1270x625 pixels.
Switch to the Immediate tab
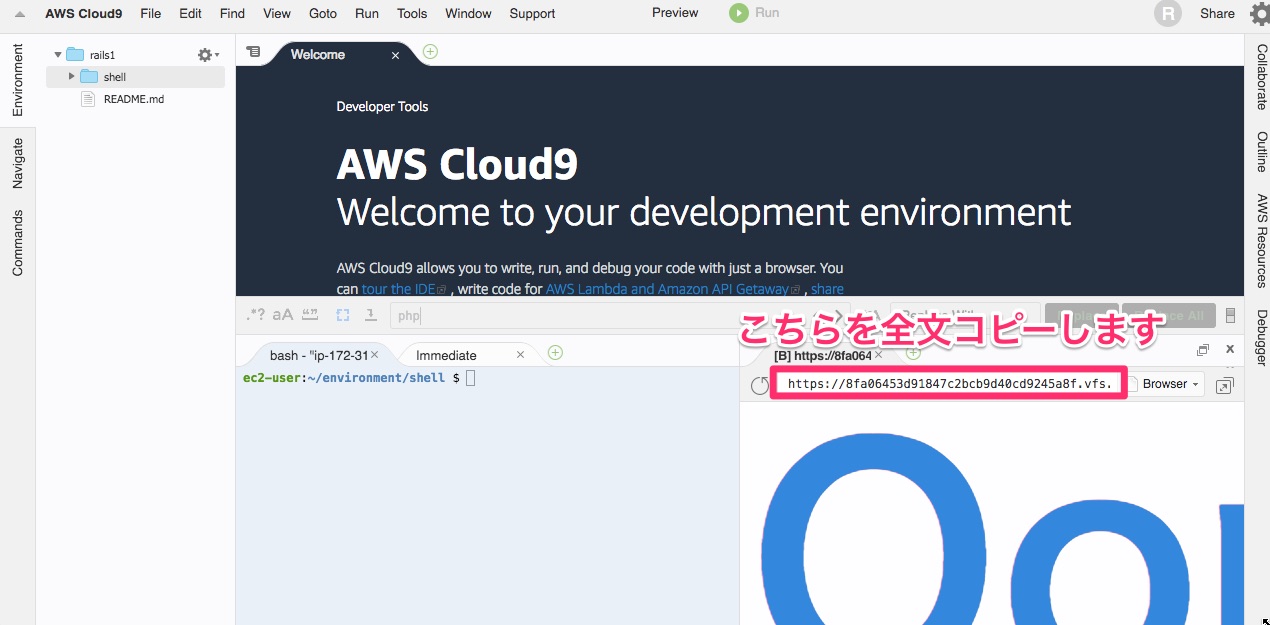446,355
